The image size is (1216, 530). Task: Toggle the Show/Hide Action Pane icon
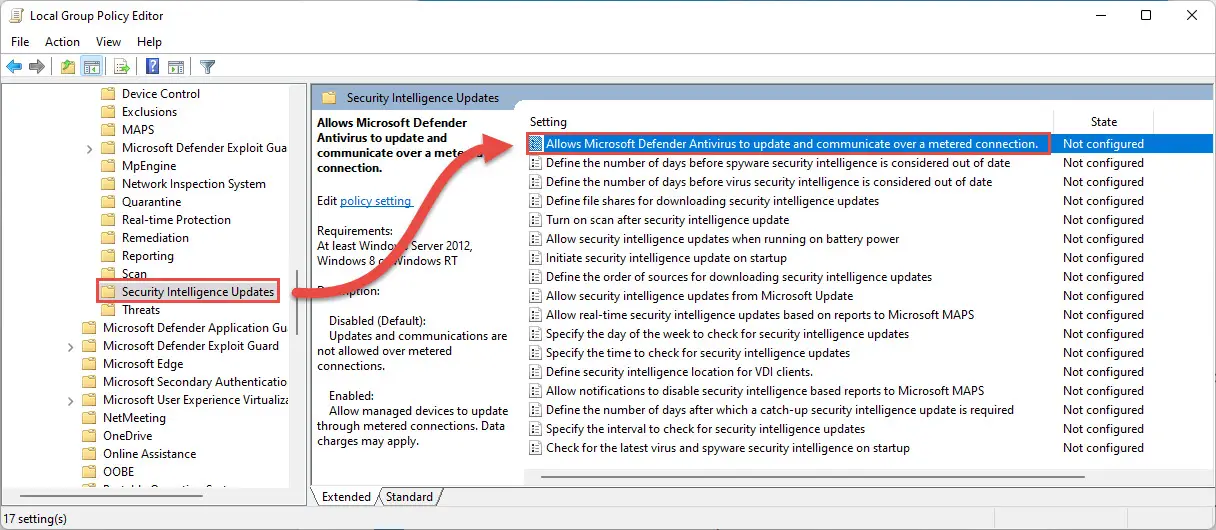176,67
